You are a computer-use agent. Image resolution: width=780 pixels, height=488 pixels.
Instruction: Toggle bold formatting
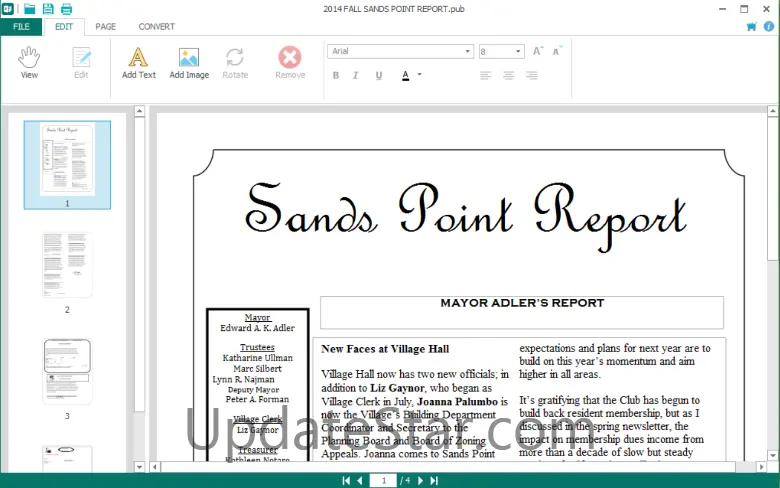click(x=335, y=75)
